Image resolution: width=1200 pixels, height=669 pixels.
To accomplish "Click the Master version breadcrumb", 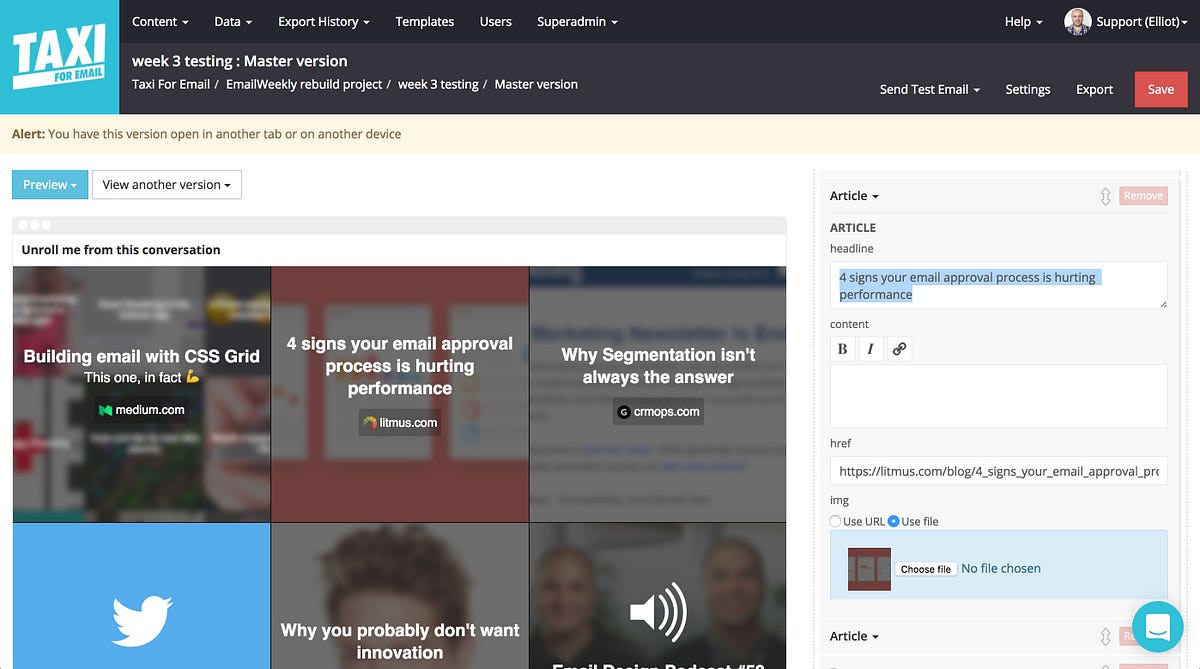I will tap(536, 84).
